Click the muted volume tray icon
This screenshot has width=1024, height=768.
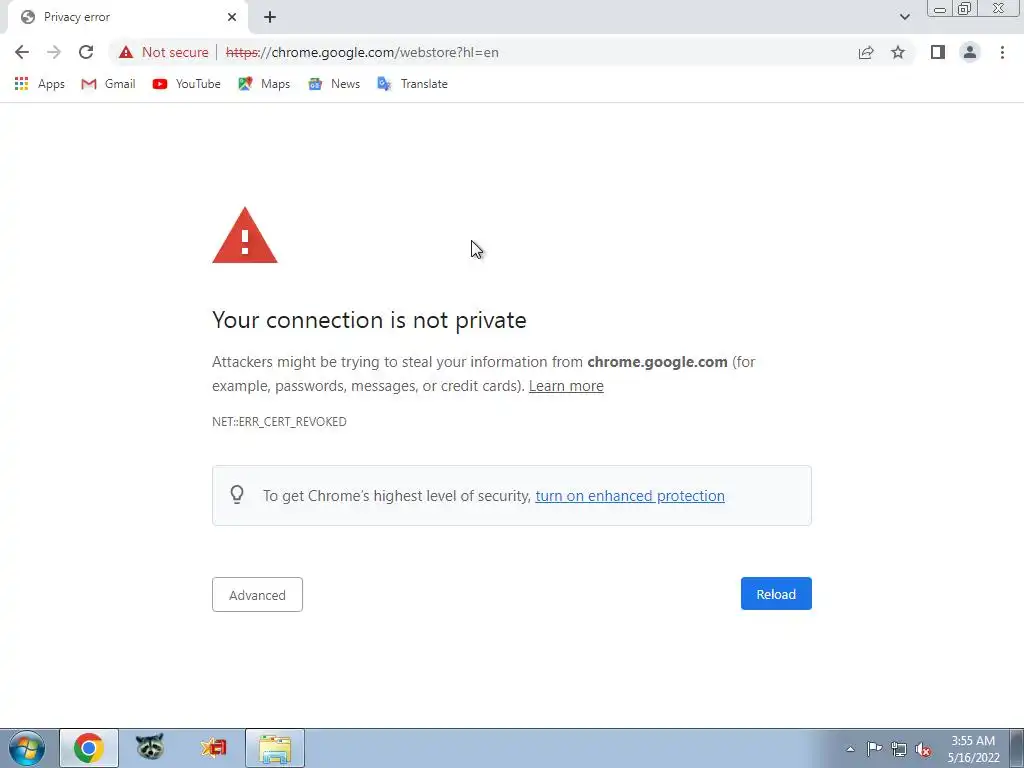(923, 749)
